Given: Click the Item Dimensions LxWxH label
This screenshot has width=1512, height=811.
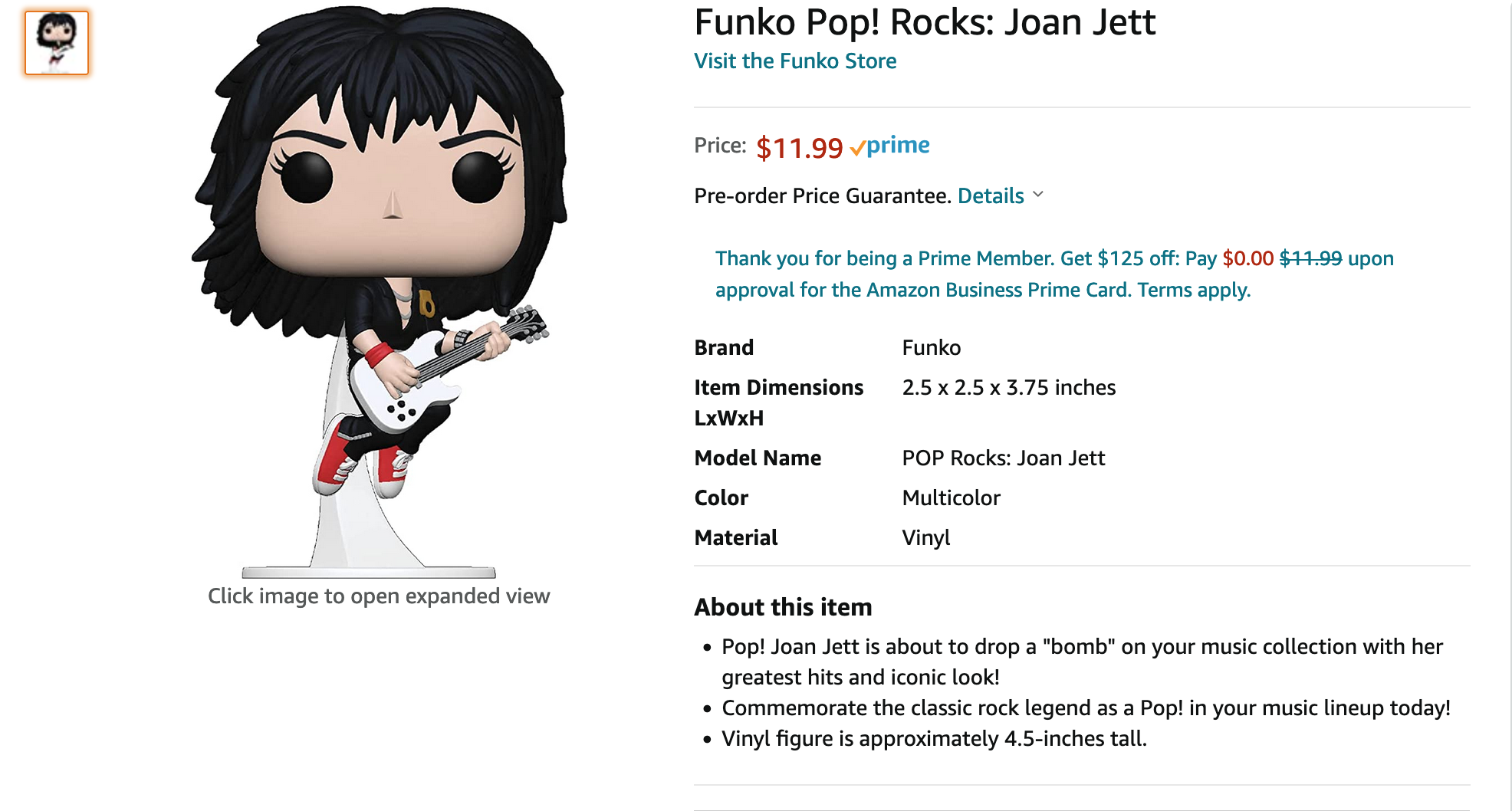Looking at the screenshot, I should [x=778, y=402].
